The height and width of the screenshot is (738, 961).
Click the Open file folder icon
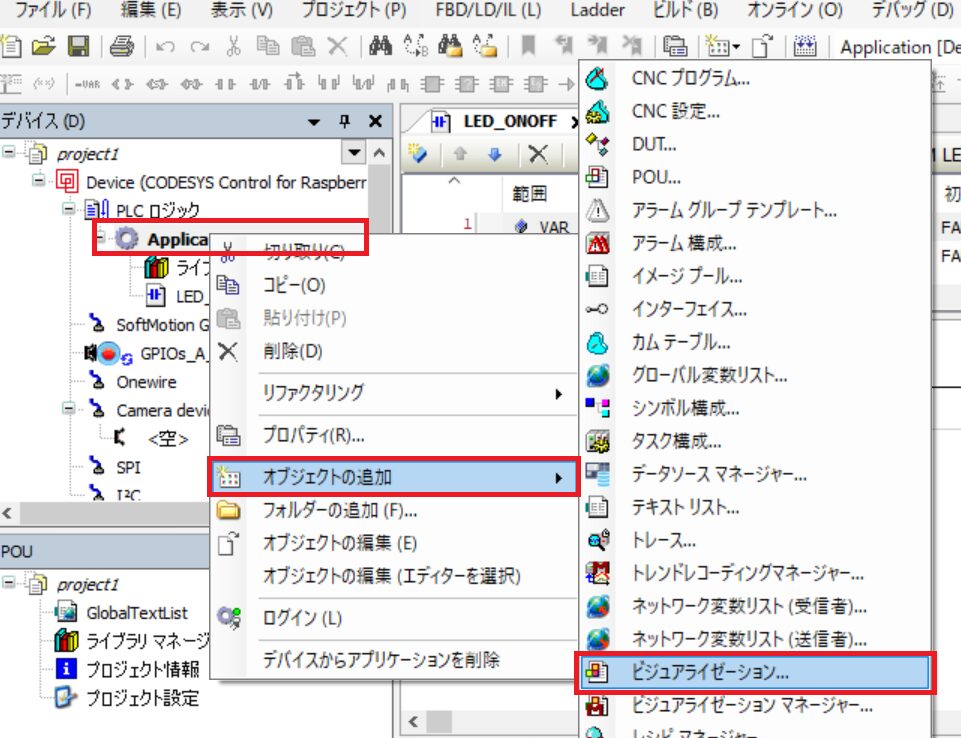tap(42, 46)
